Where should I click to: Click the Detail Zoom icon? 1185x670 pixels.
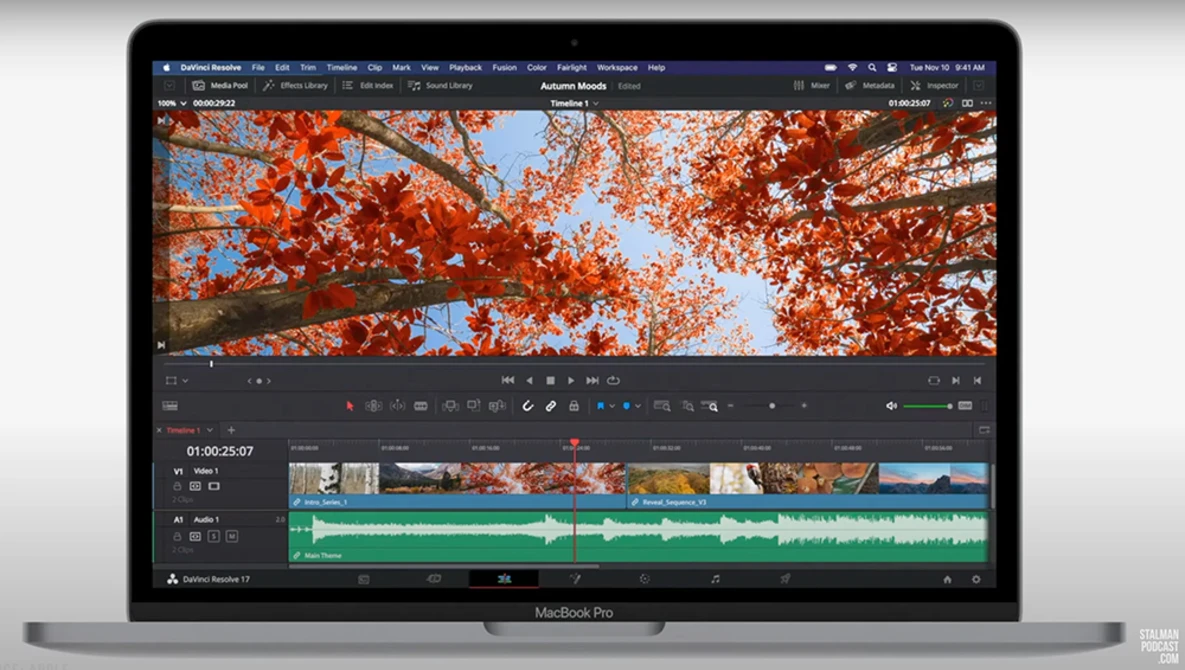(687, 406)
